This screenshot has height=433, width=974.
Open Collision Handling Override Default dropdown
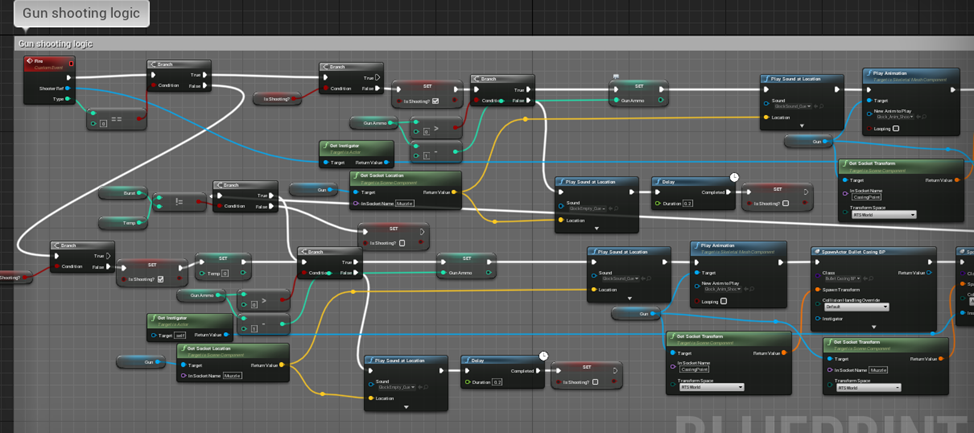[855, 307]
